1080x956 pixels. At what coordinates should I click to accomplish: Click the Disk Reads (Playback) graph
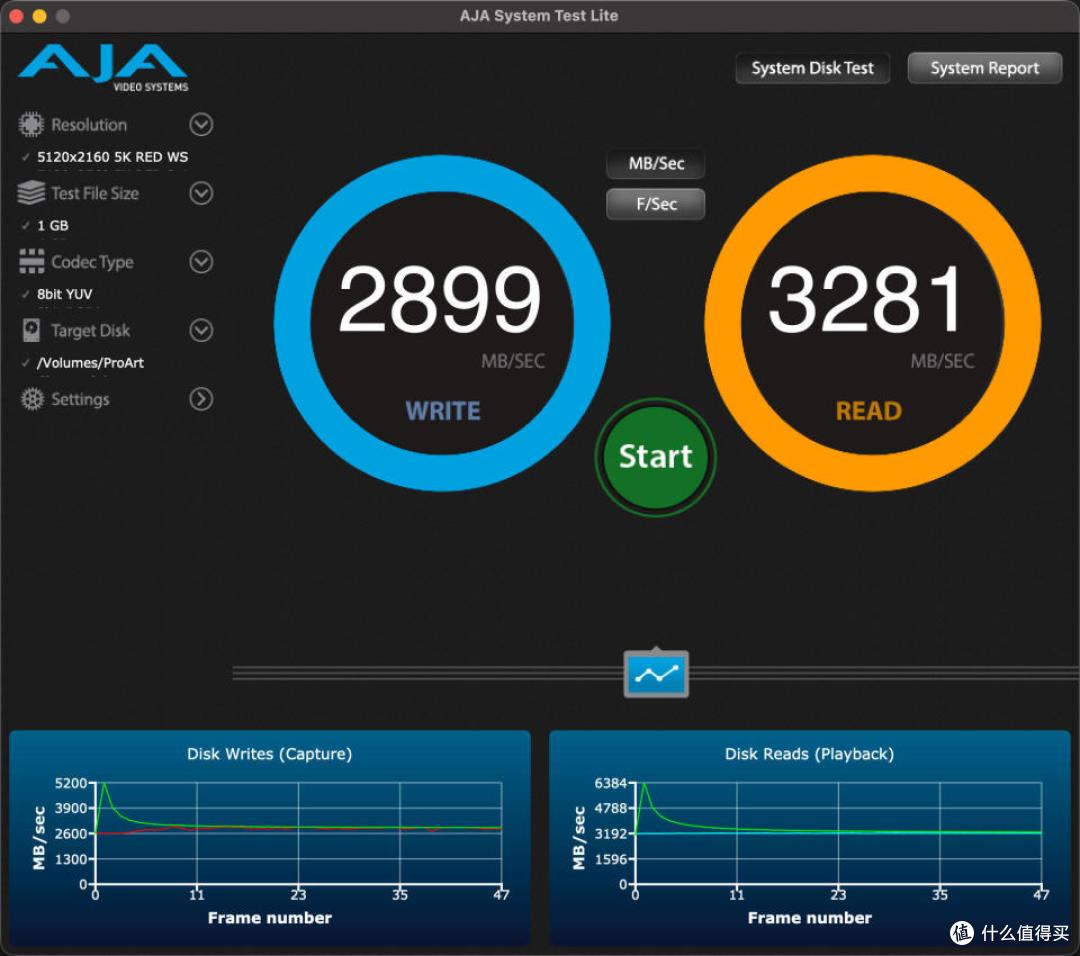[809, 838]
